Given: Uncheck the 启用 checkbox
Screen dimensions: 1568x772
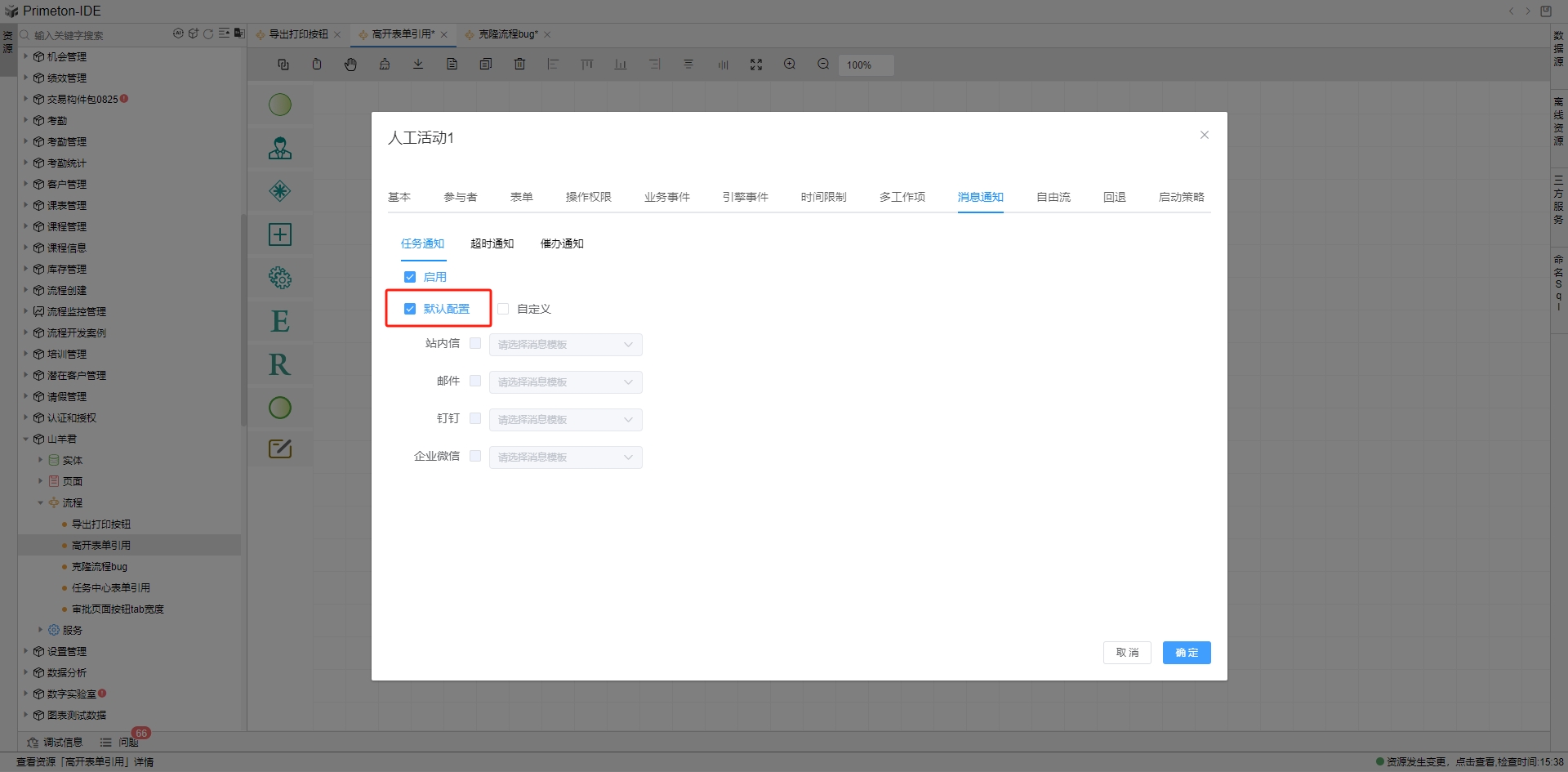Looking at the screenshot, I should click(410, 277).
